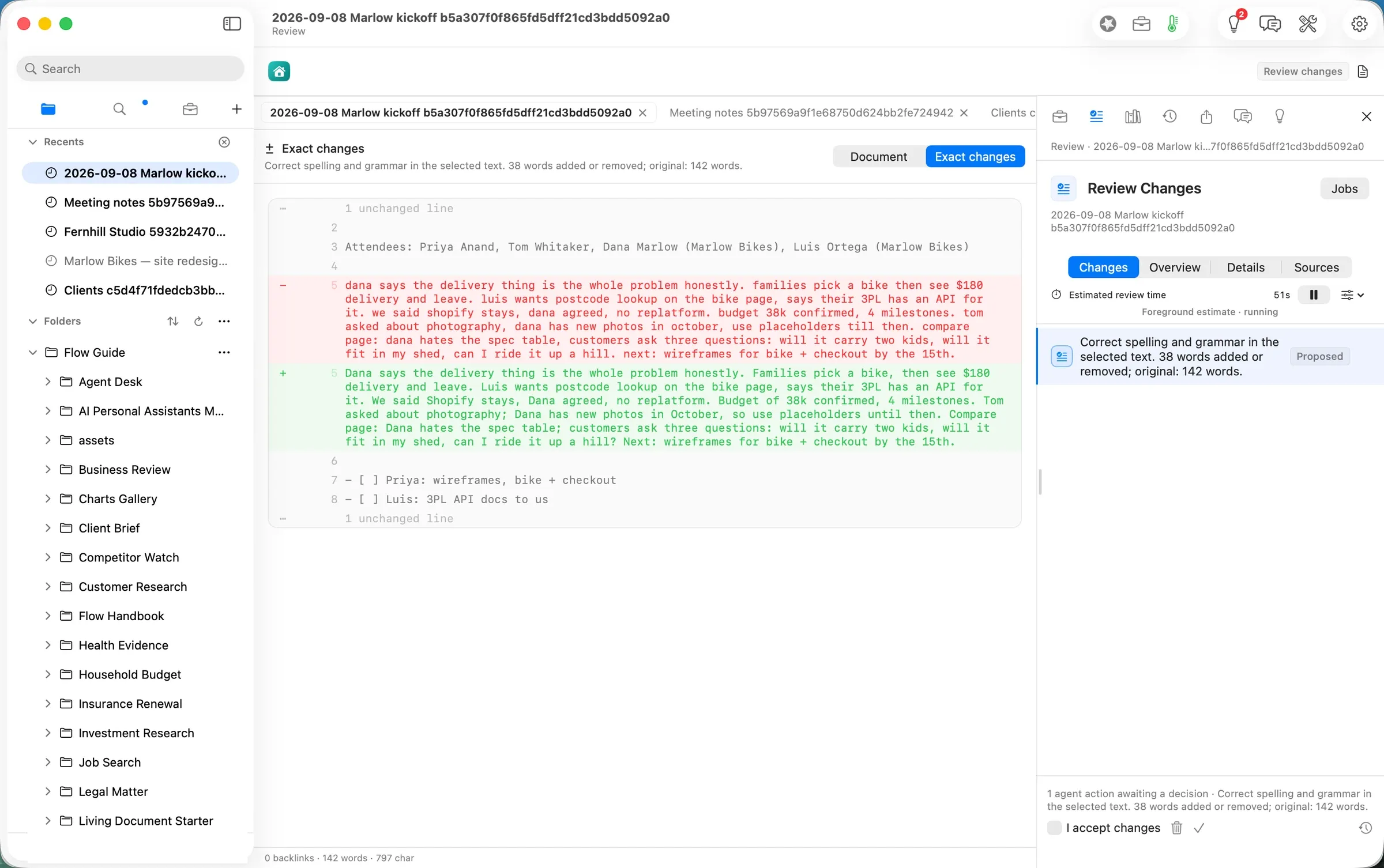Click the green thermometer icon
Screen dimensions: 1384x868
tap(1172, 24)
